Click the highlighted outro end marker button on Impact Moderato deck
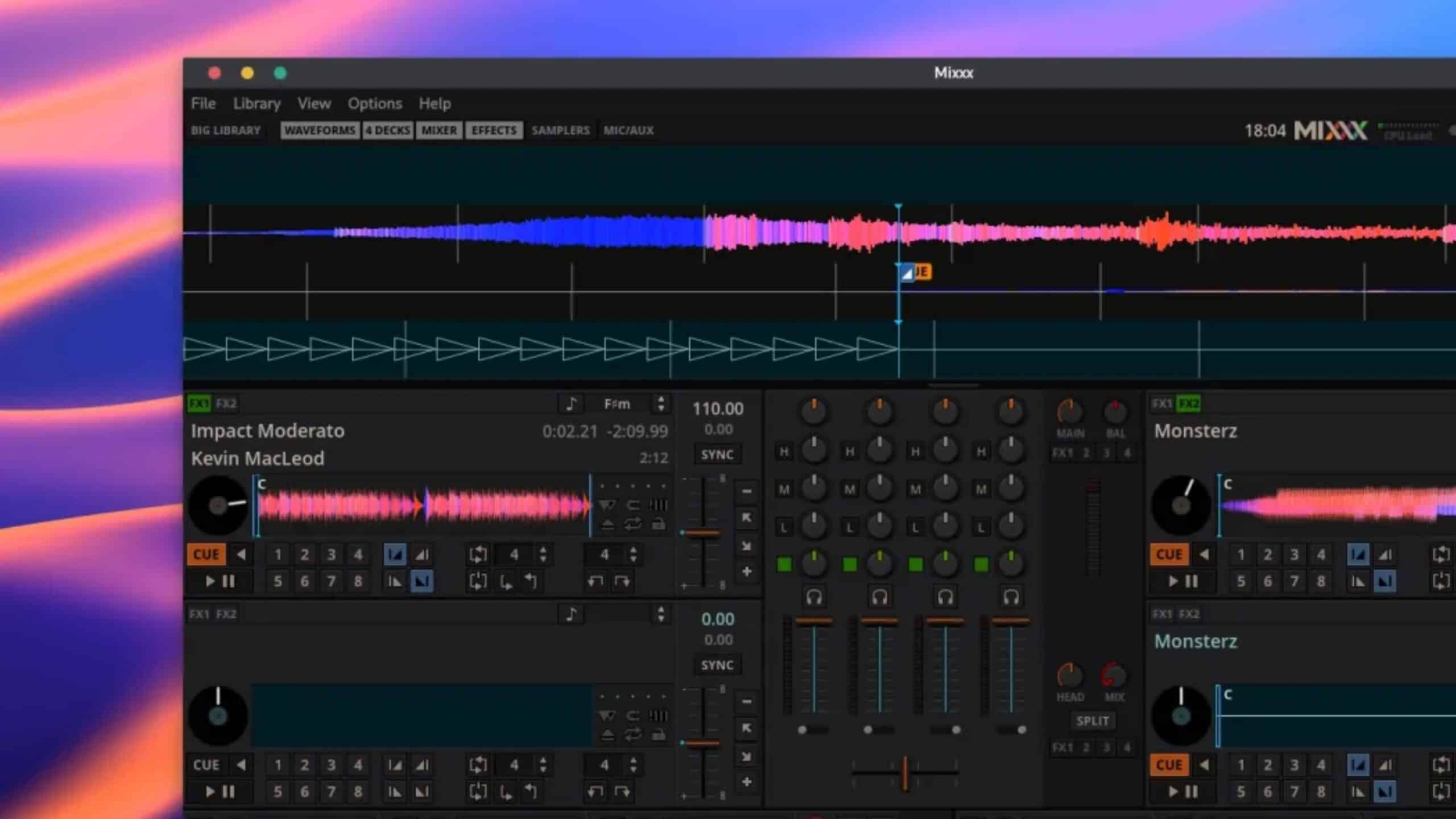 (421, 581)
